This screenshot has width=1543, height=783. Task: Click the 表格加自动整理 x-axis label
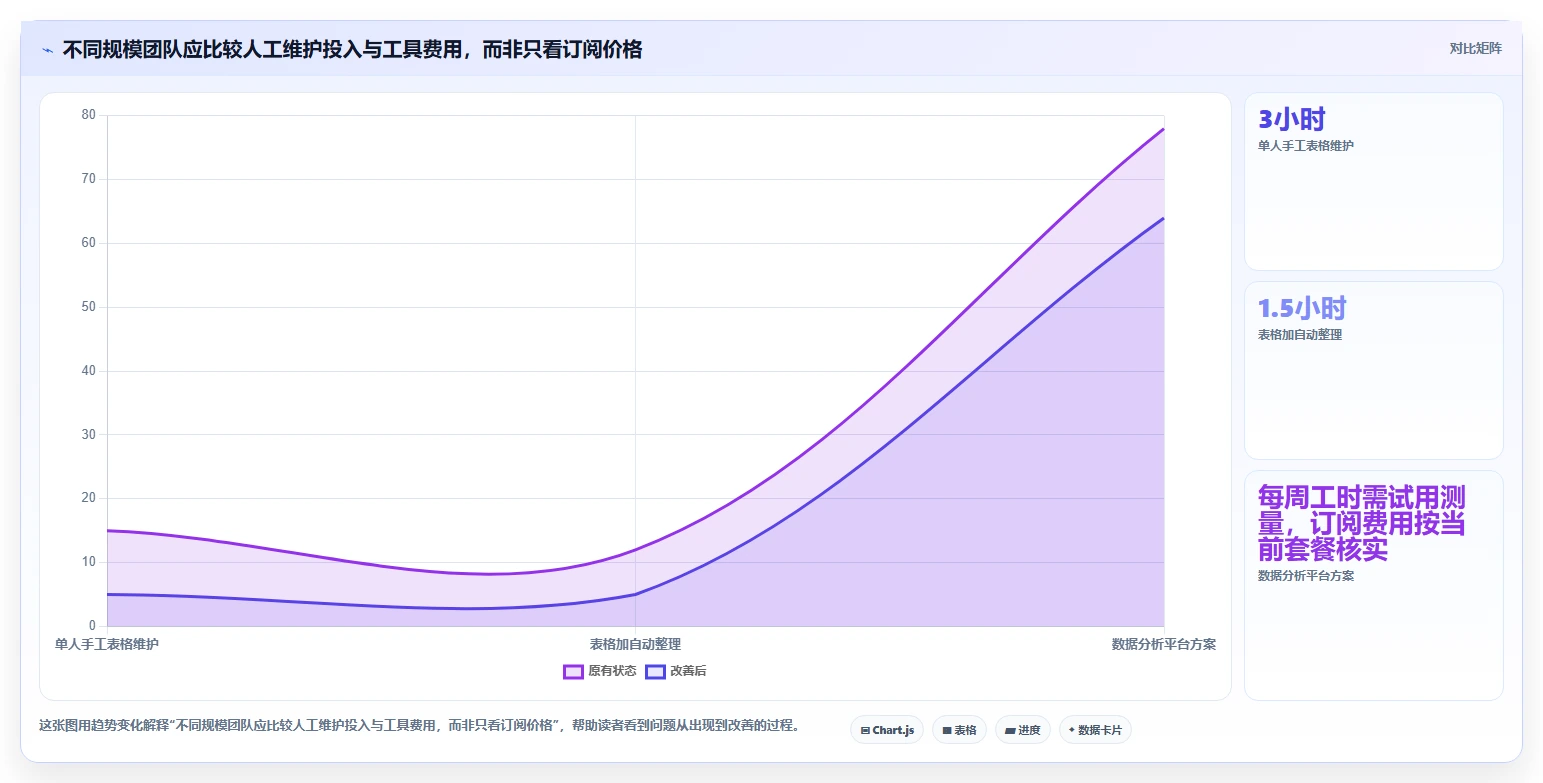point(635,644)
